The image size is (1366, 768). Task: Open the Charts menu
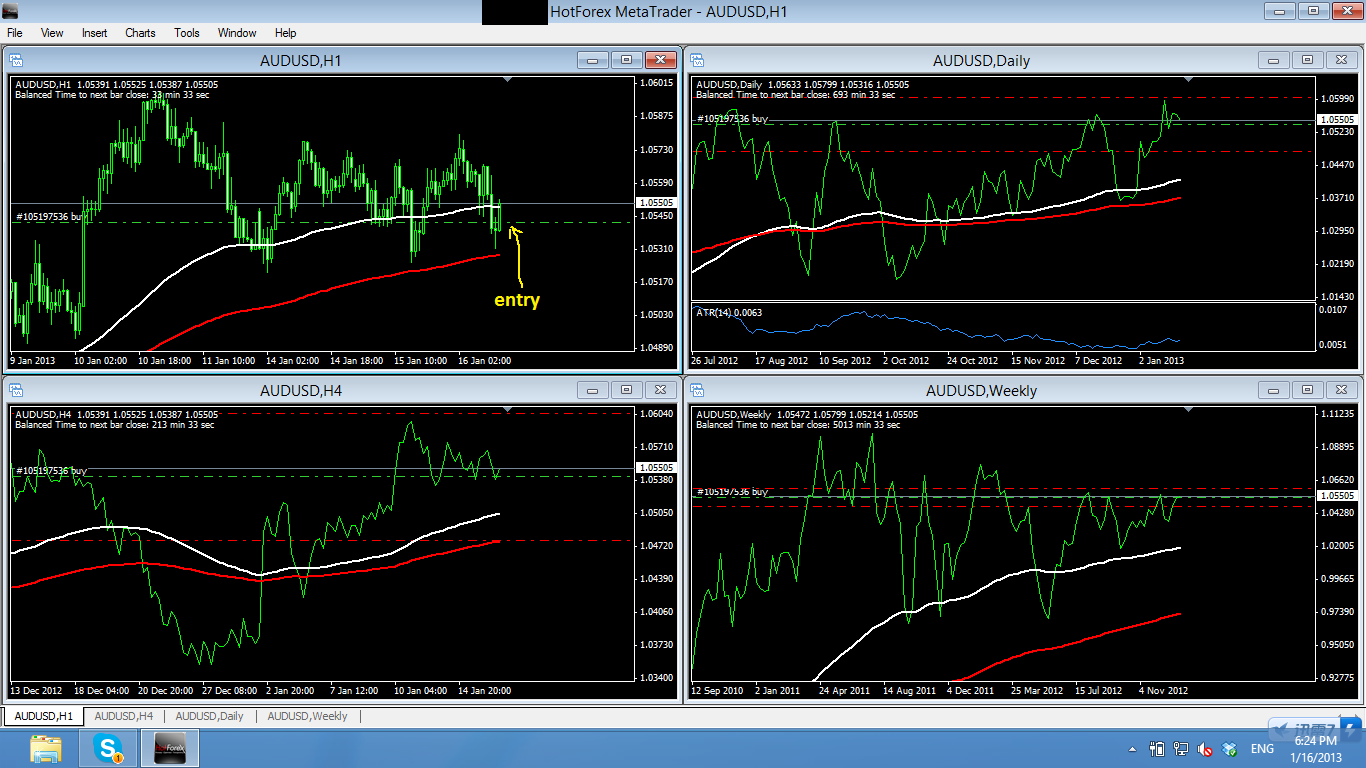(140, 33)
